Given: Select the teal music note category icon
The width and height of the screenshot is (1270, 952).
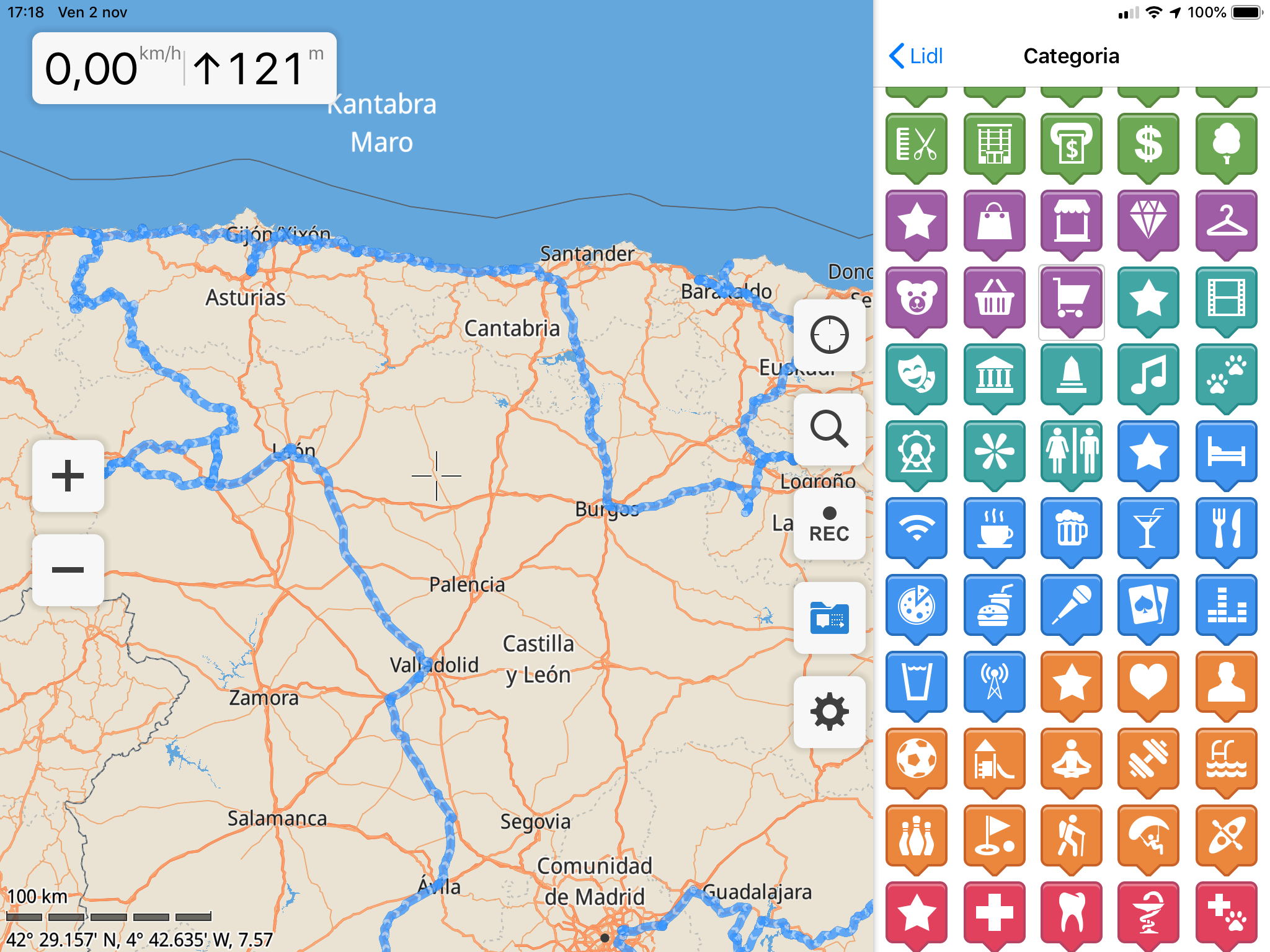Looking at the screenshot, I should click(x=1148, y=375).
